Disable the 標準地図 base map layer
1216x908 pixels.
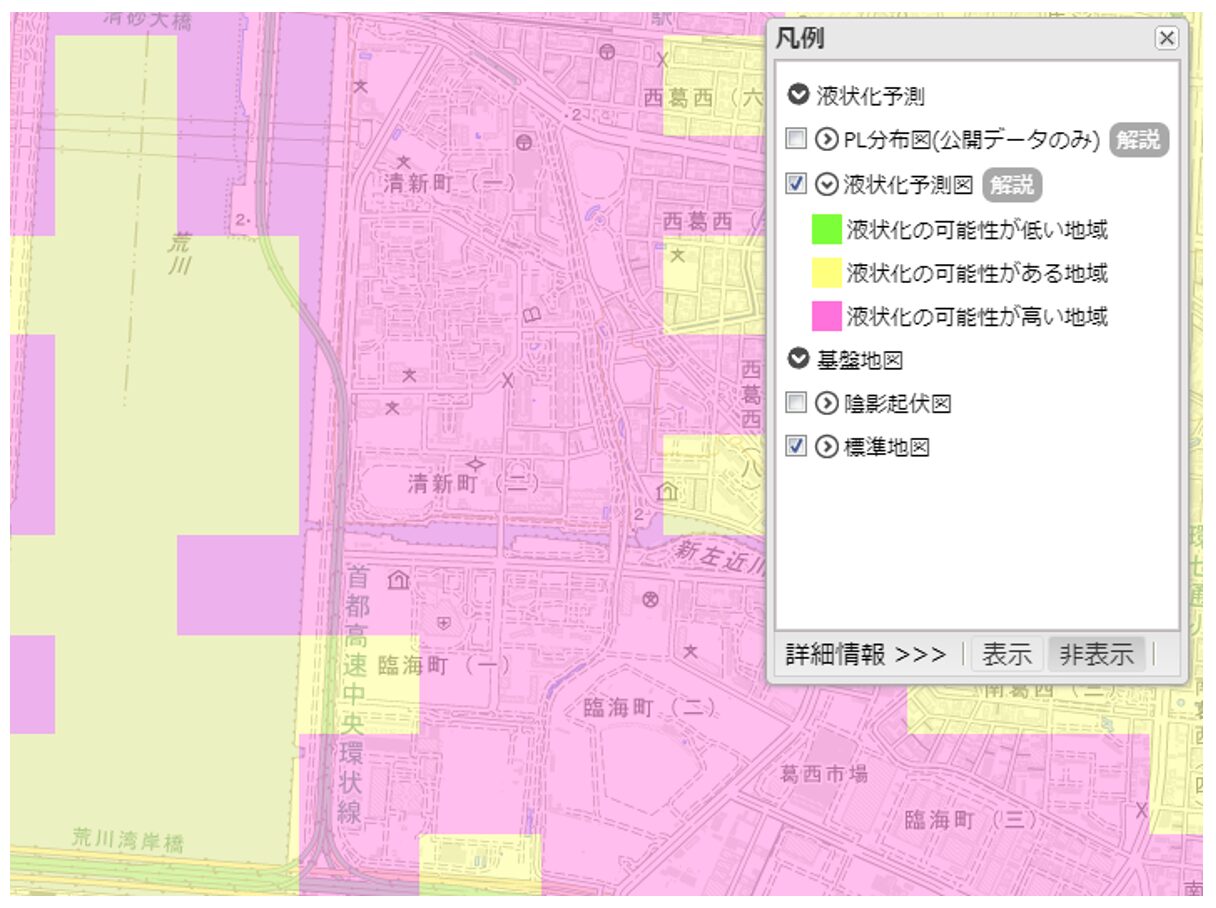797,447
